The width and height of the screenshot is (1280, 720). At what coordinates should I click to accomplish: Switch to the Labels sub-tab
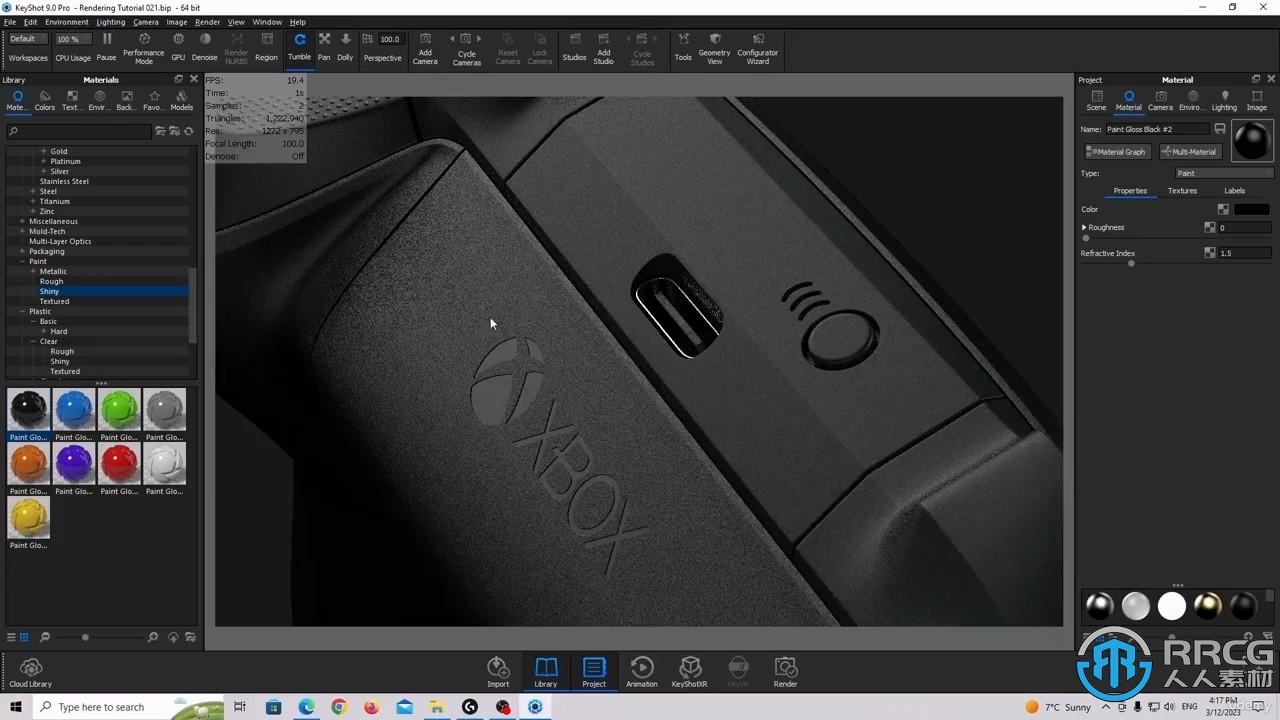click(1235, 191)
